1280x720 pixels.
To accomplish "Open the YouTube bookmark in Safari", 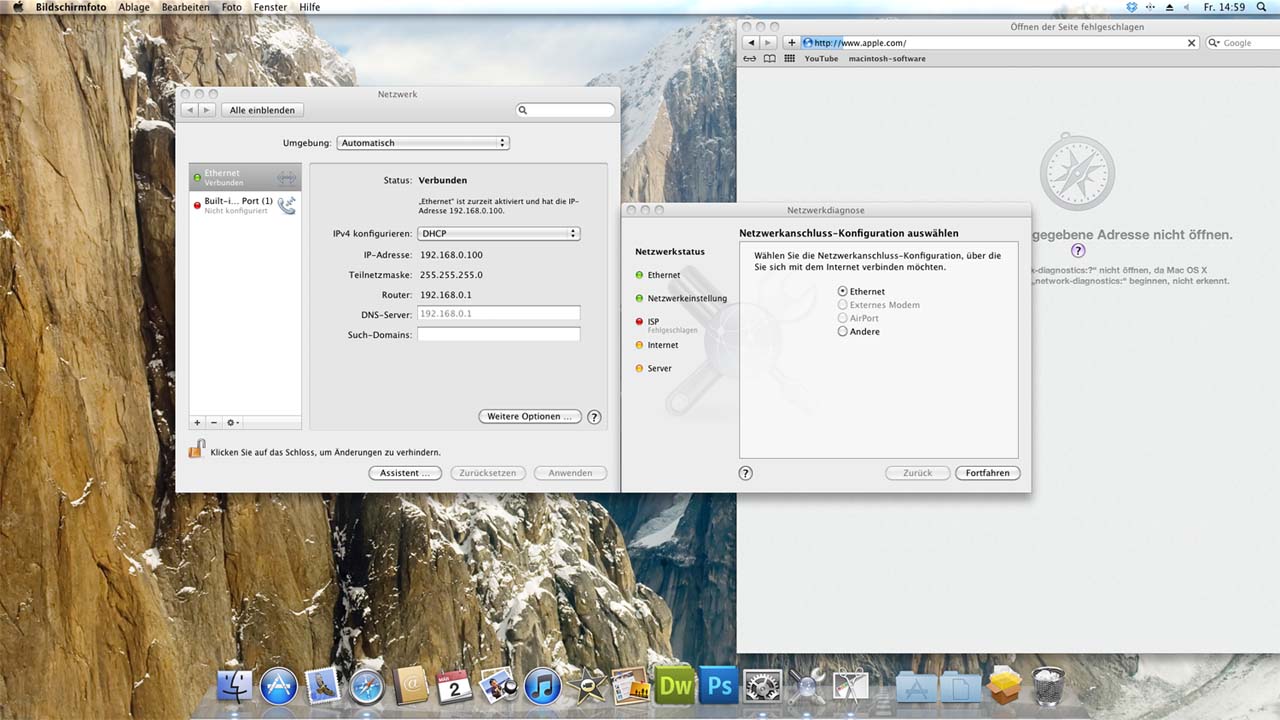I will click(821, 59).
